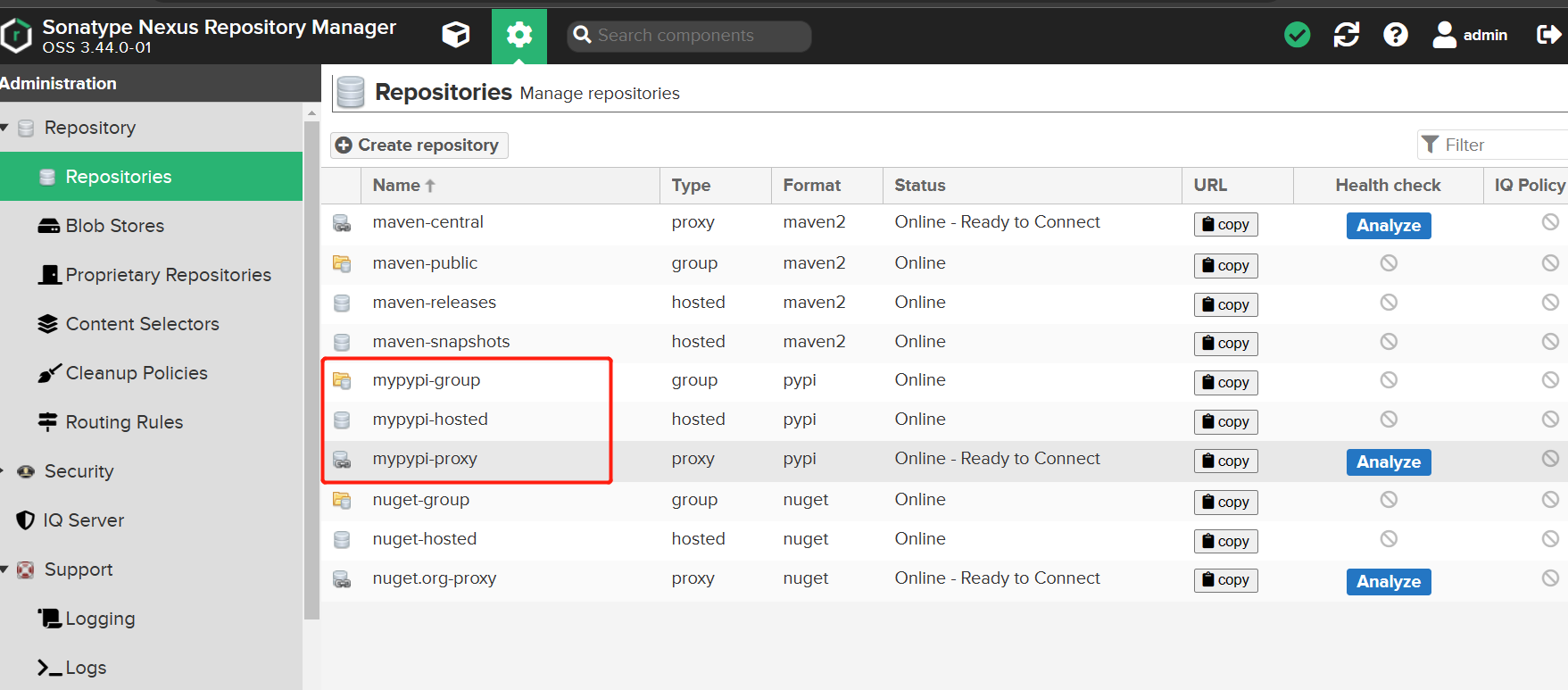1568x690 pixels.
Task: Copy the URL of mypypi-hosted repository
Action: point(1225,421)
